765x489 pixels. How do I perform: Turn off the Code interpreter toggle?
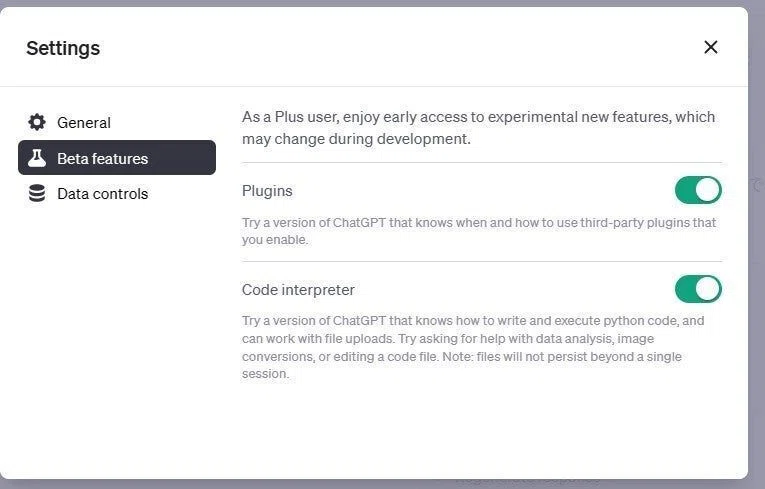tap(698, 289)
